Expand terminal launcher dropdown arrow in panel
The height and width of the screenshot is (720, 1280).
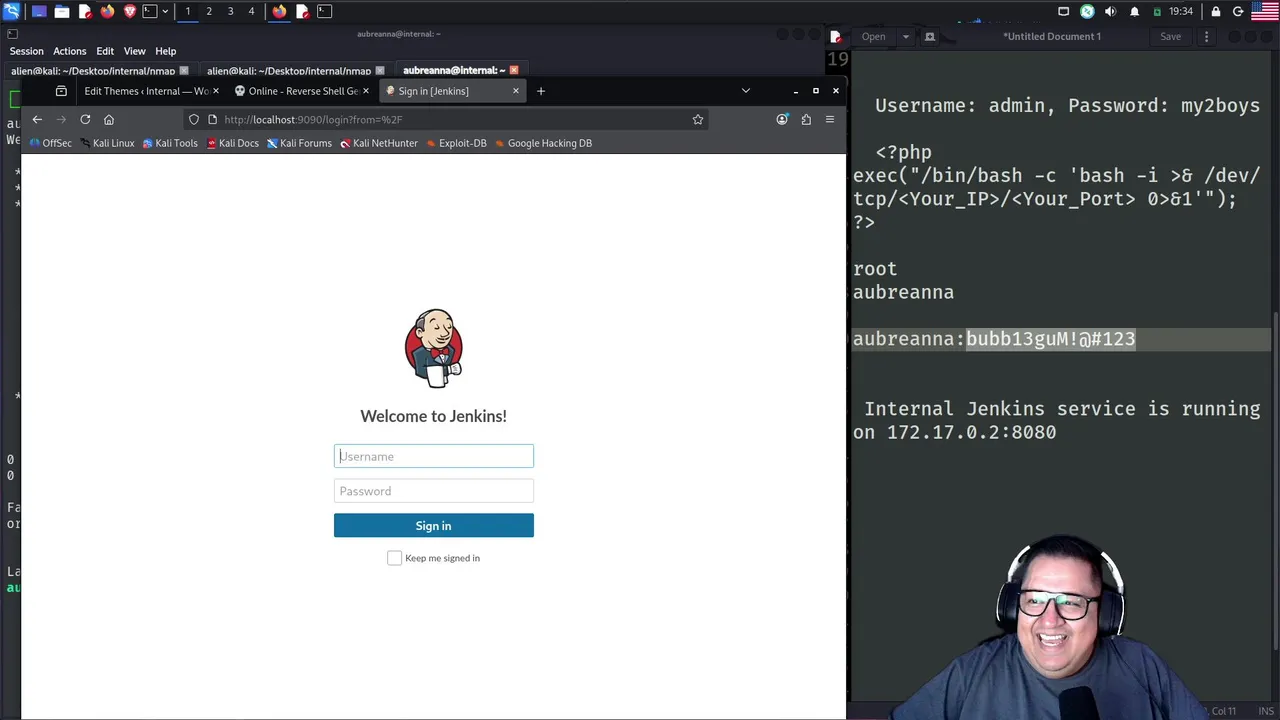(x=164, y=11)
